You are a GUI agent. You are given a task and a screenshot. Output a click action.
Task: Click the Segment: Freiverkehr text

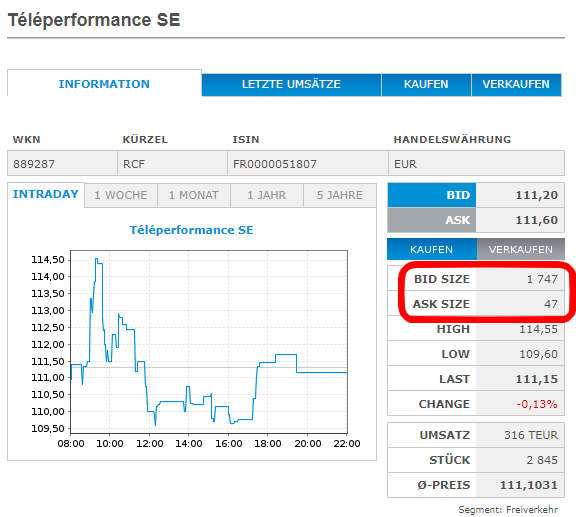click(508, 510)
